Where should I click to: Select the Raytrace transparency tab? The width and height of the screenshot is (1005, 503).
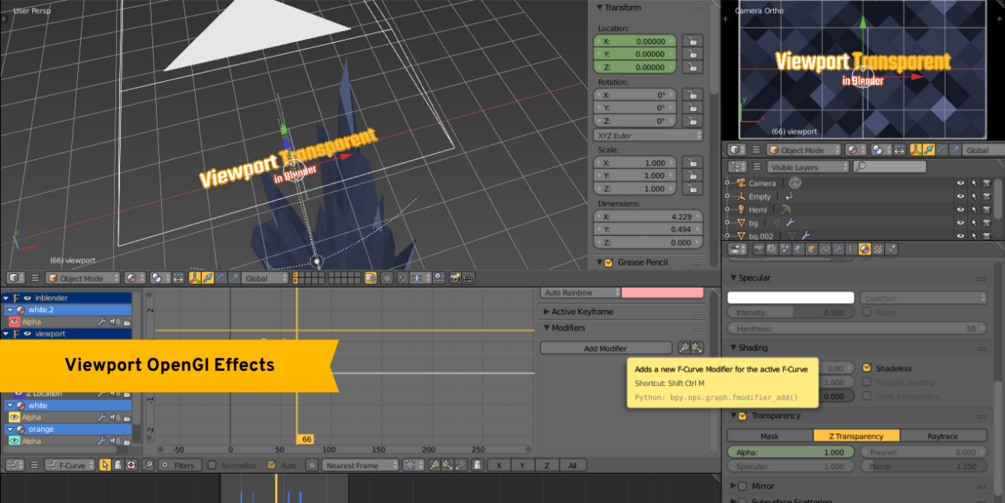coord(943,436)
